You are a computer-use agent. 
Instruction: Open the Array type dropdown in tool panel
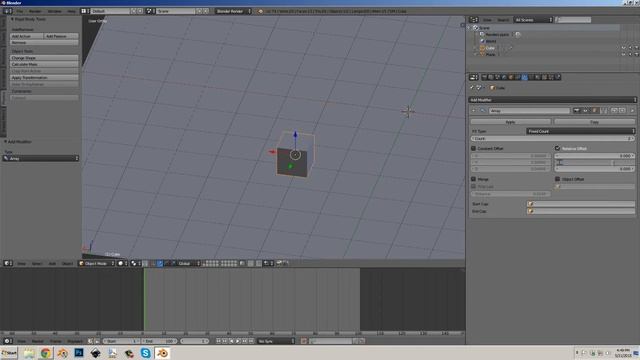click(x=41, y=158)
